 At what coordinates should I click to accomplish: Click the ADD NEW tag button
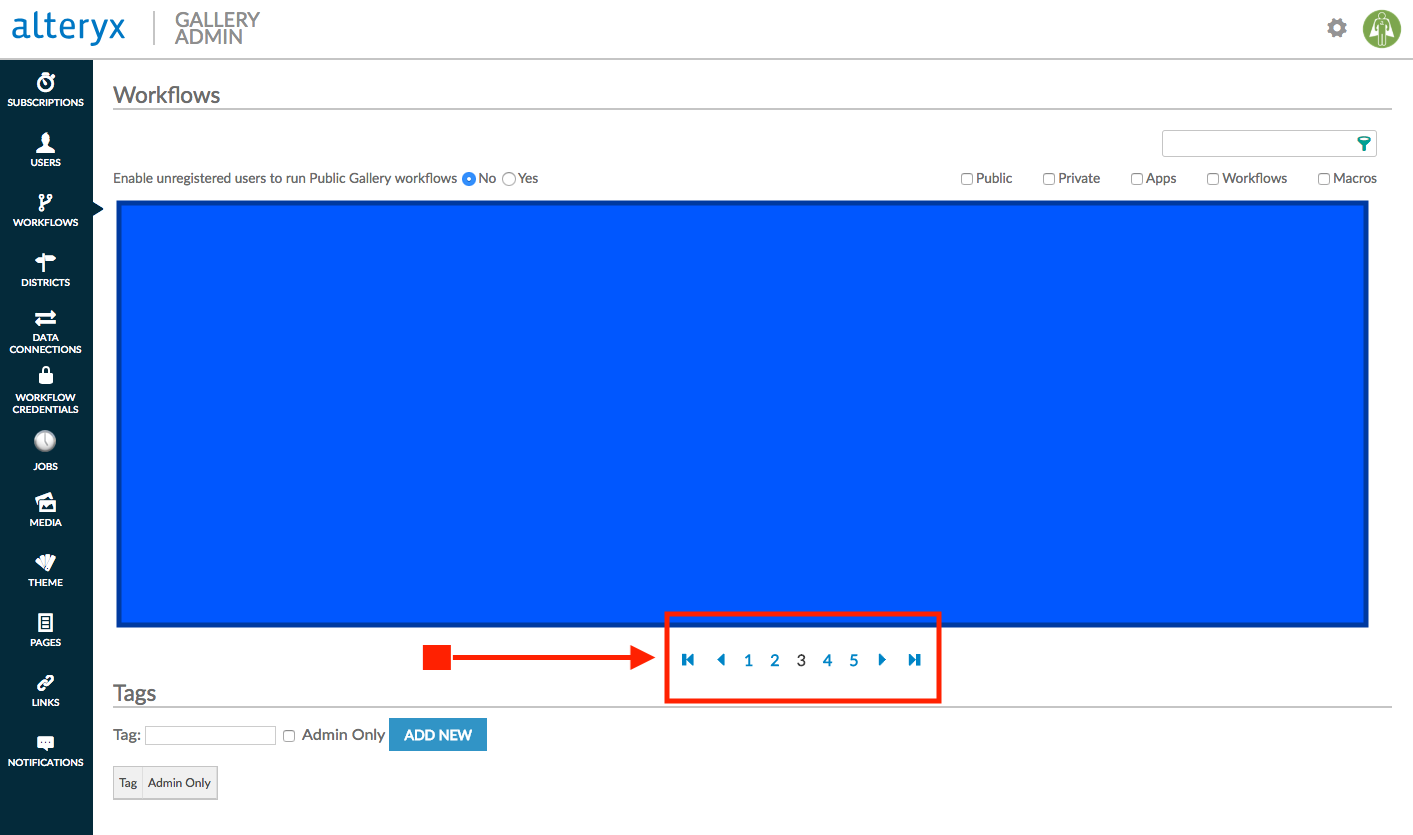pos(438,734)
